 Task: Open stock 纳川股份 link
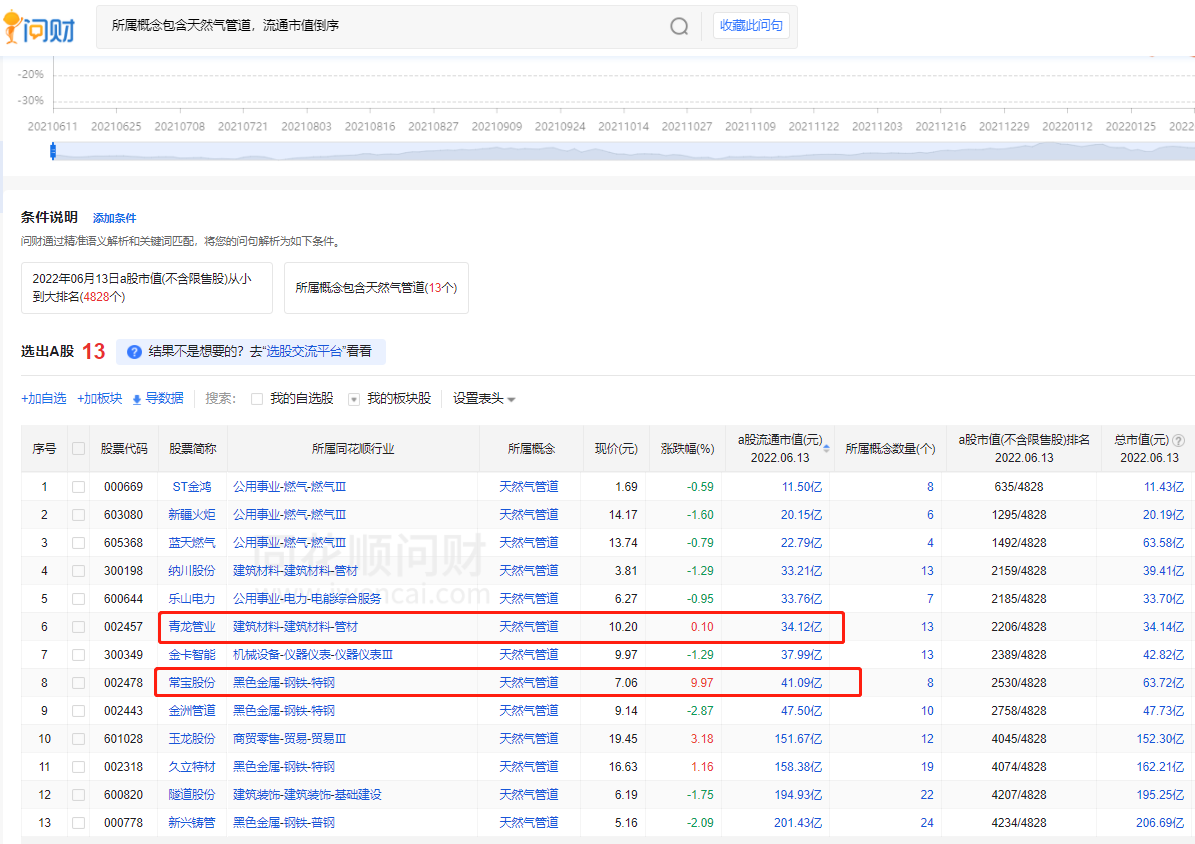(192, 570)
